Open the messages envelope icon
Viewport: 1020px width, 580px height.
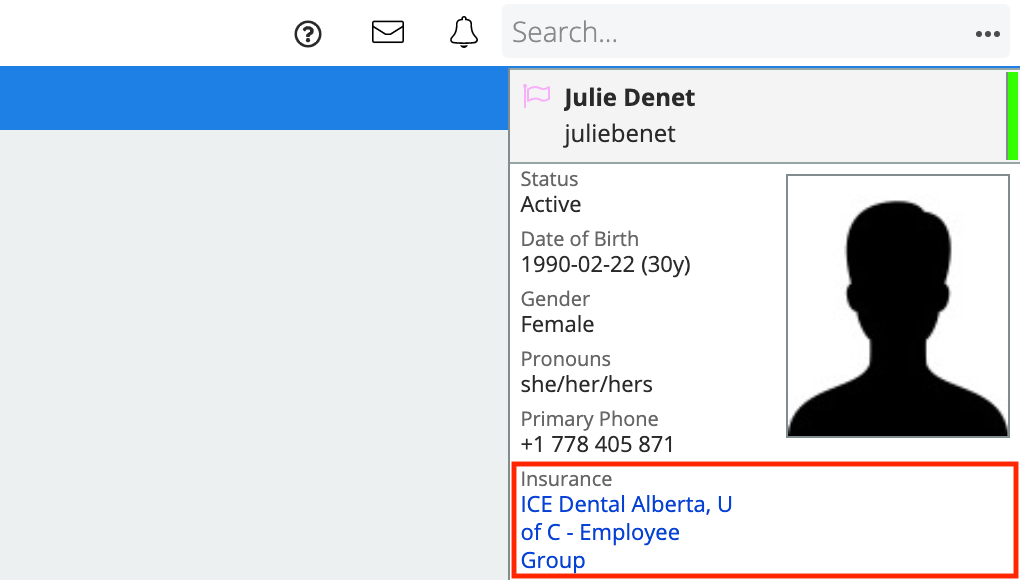(388, 32)
